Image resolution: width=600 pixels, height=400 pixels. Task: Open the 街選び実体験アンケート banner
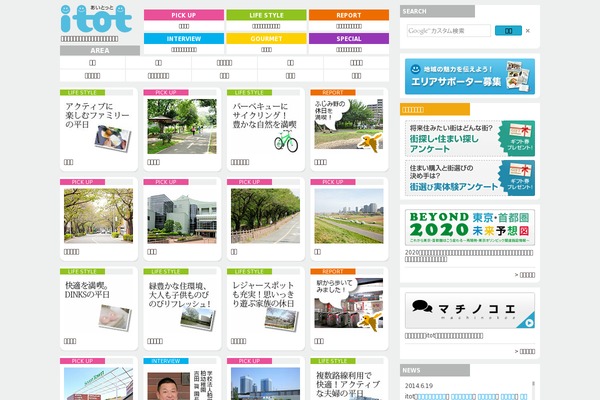pyautogui.click(x=470, y=178)
